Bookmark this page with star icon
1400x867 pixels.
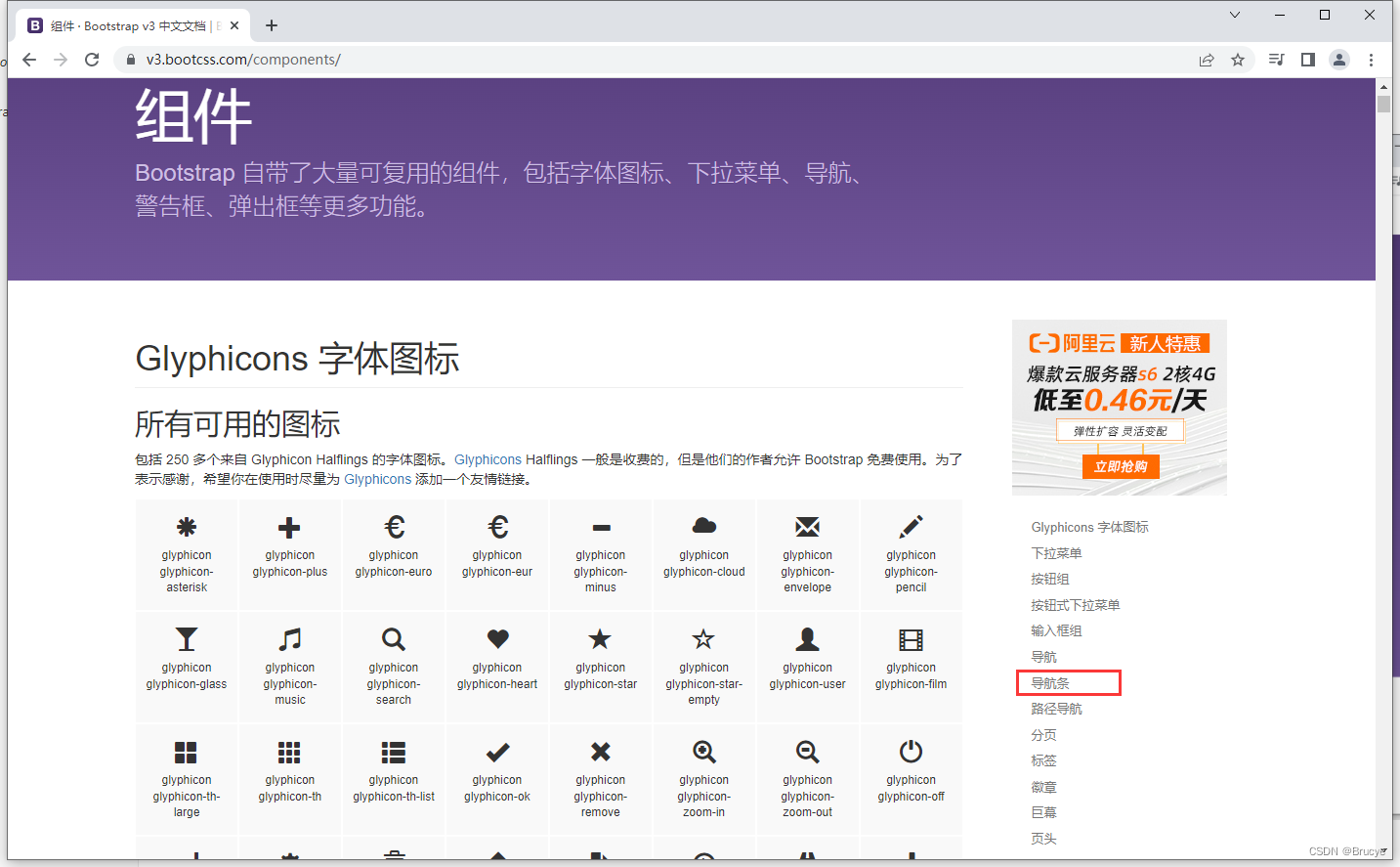point(1238,60)
